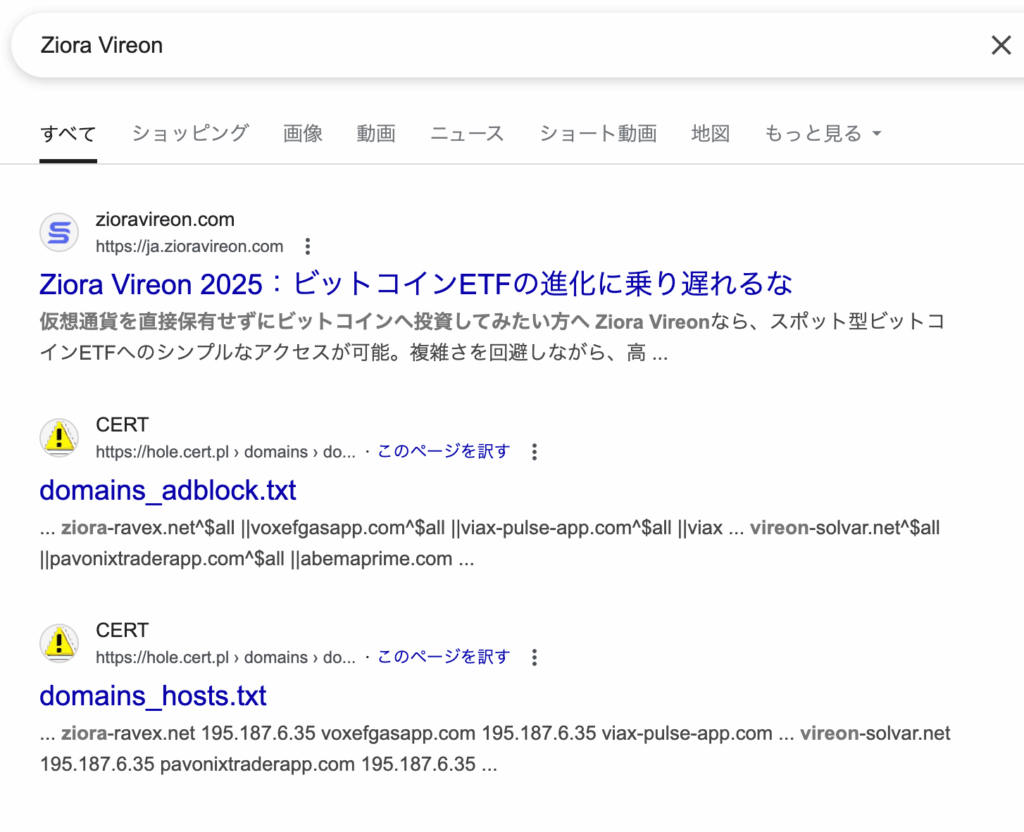Switch to the 画像 tab
The image size is (1024, 832).
(x=302, y=133)
